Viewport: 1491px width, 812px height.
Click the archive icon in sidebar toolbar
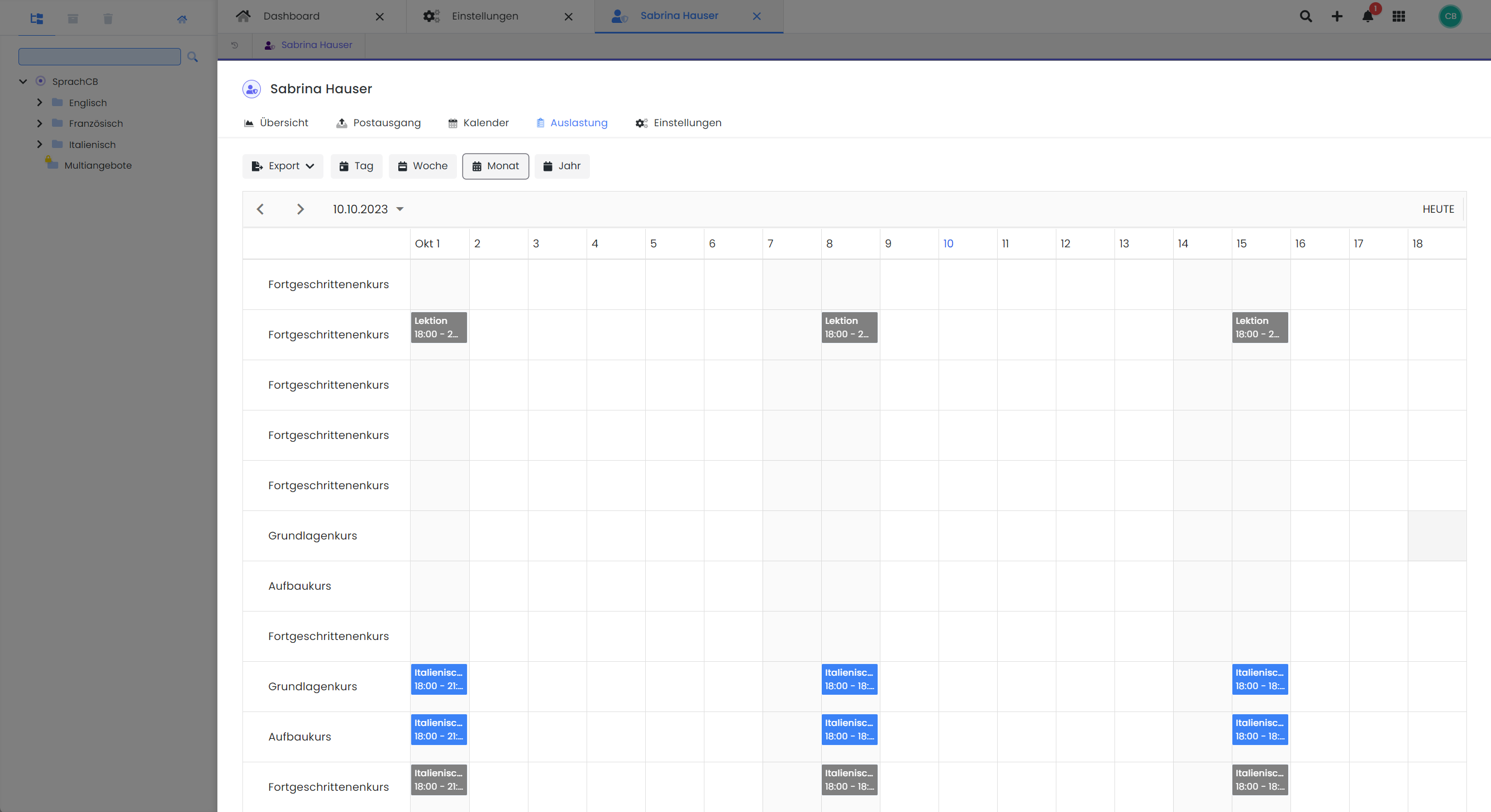coord(73,19)
